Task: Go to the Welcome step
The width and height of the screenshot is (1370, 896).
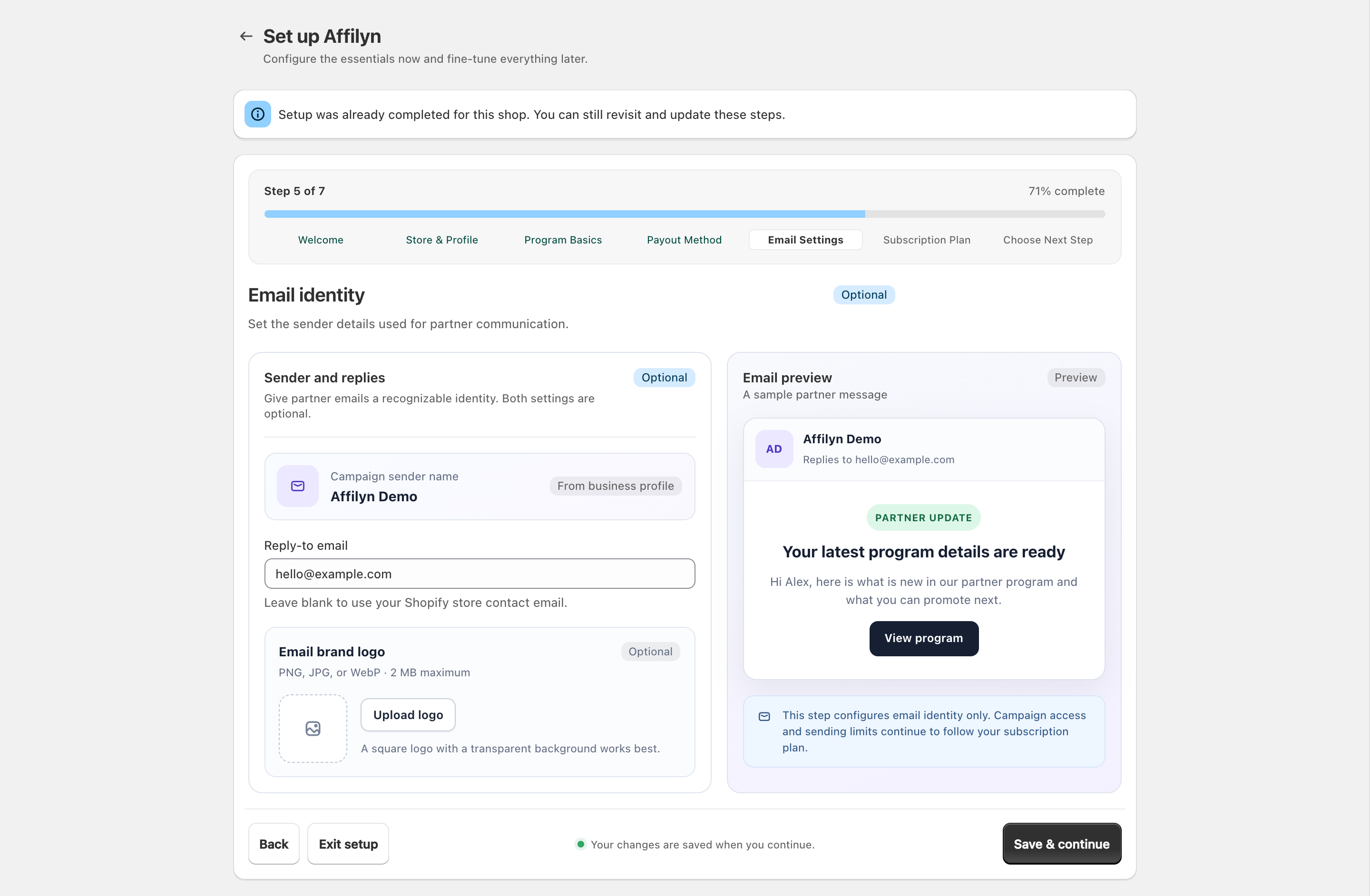Action: [x=321, y=240]
